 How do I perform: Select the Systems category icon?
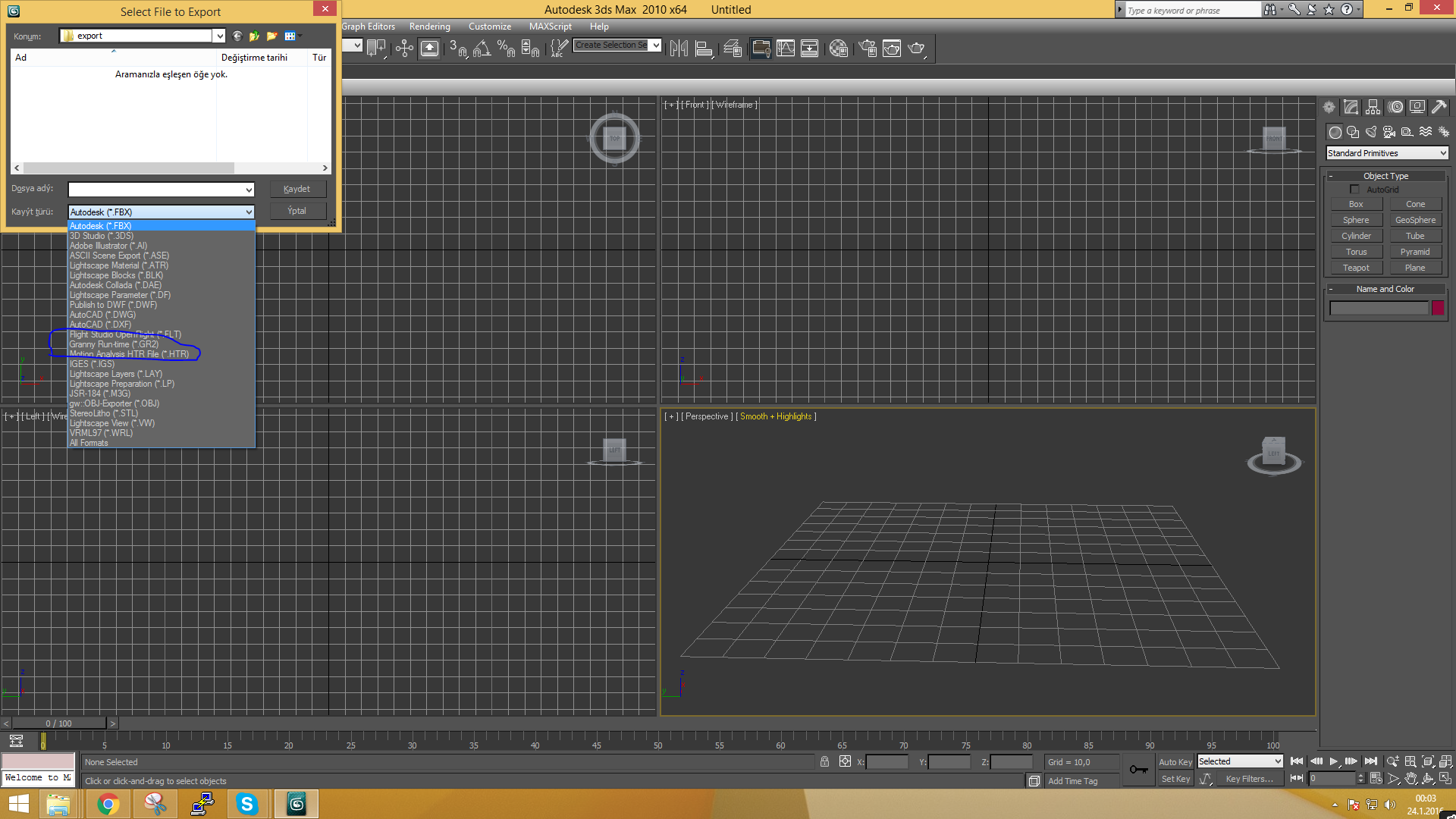tap(1443, 132)
